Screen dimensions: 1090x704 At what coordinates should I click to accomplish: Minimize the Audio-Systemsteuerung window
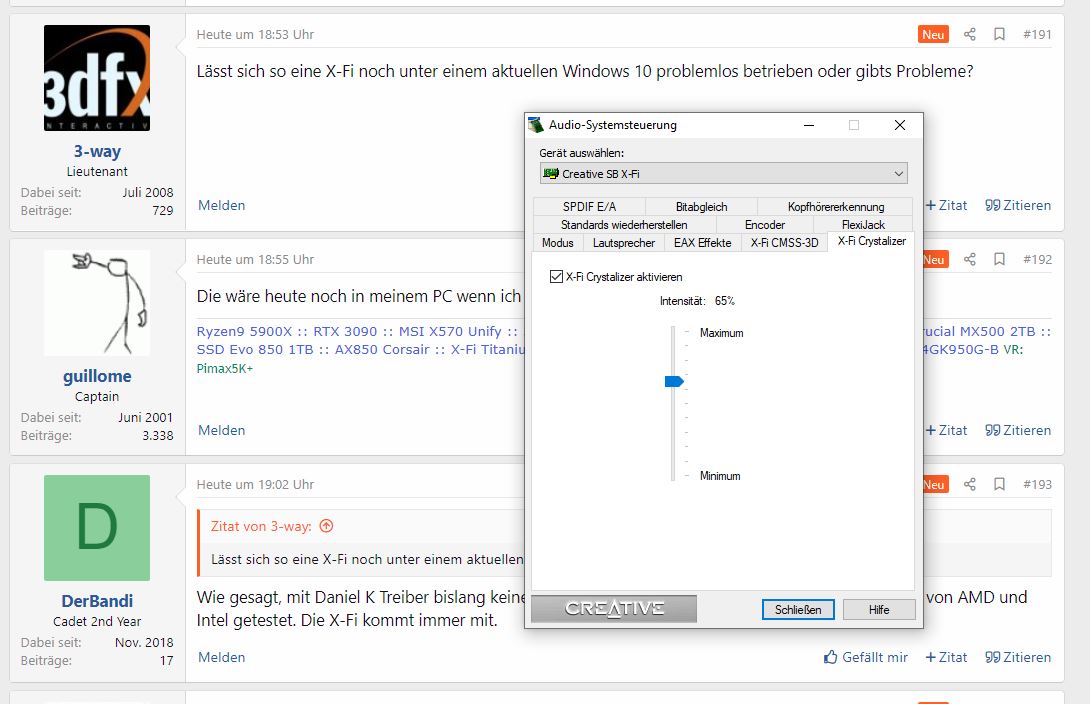point(808,125)
